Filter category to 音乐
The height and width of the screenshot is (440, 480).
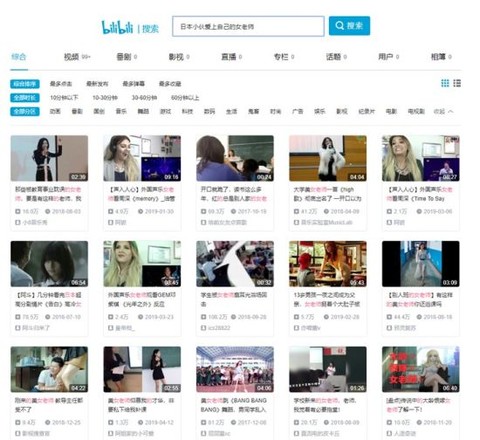[x=121, y=111]
